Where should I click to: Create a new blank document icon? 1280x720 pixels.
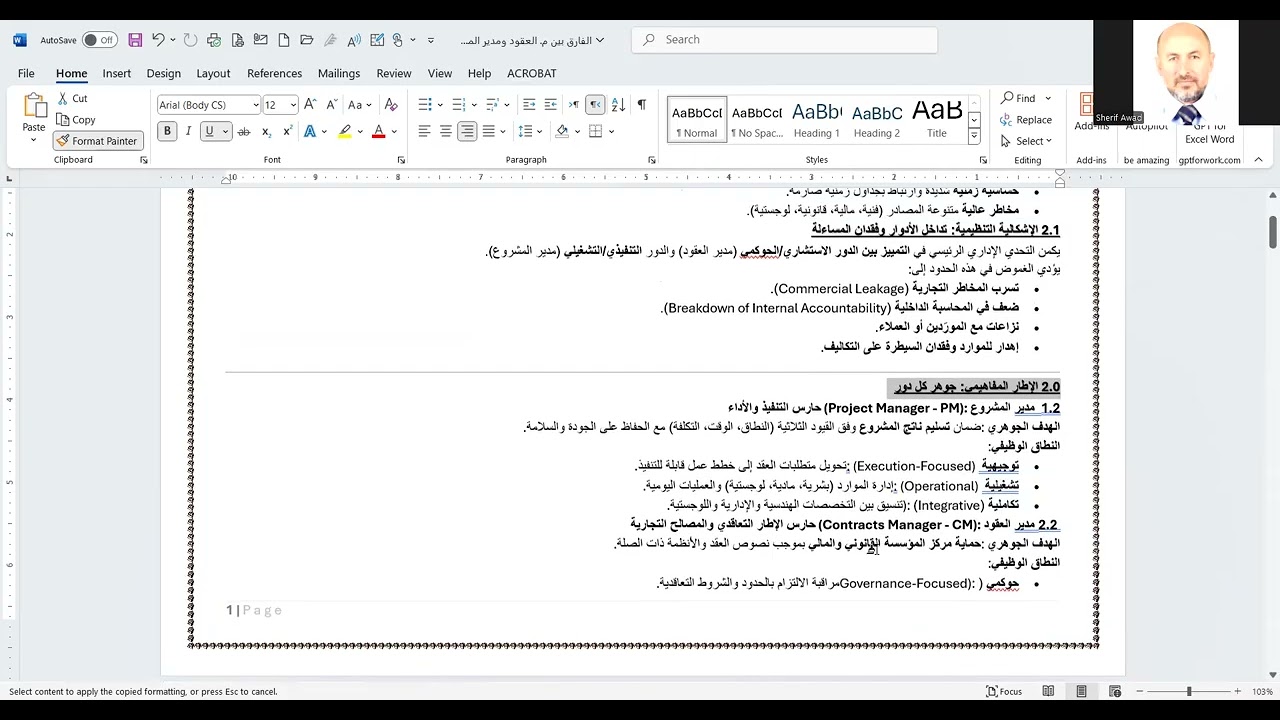(x=284, y=40)
